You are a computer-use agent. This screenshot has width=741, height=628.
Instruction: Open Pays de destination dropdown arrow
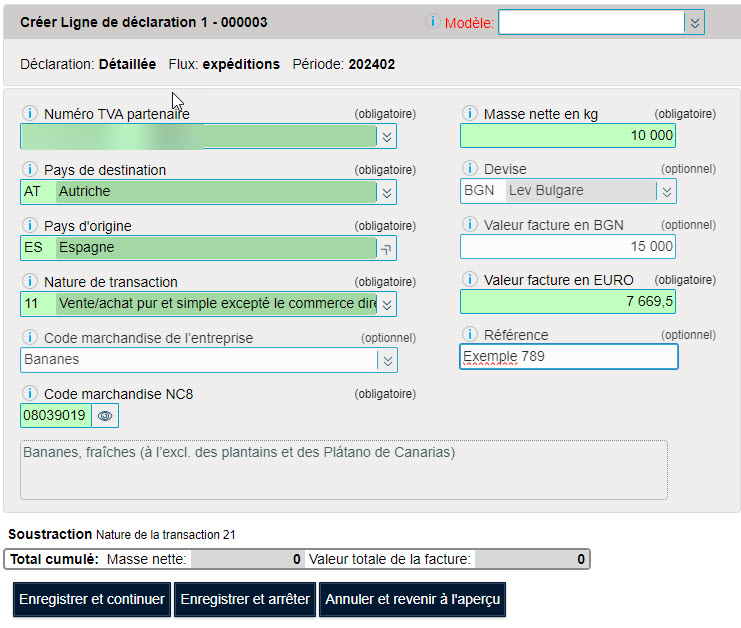387,192
